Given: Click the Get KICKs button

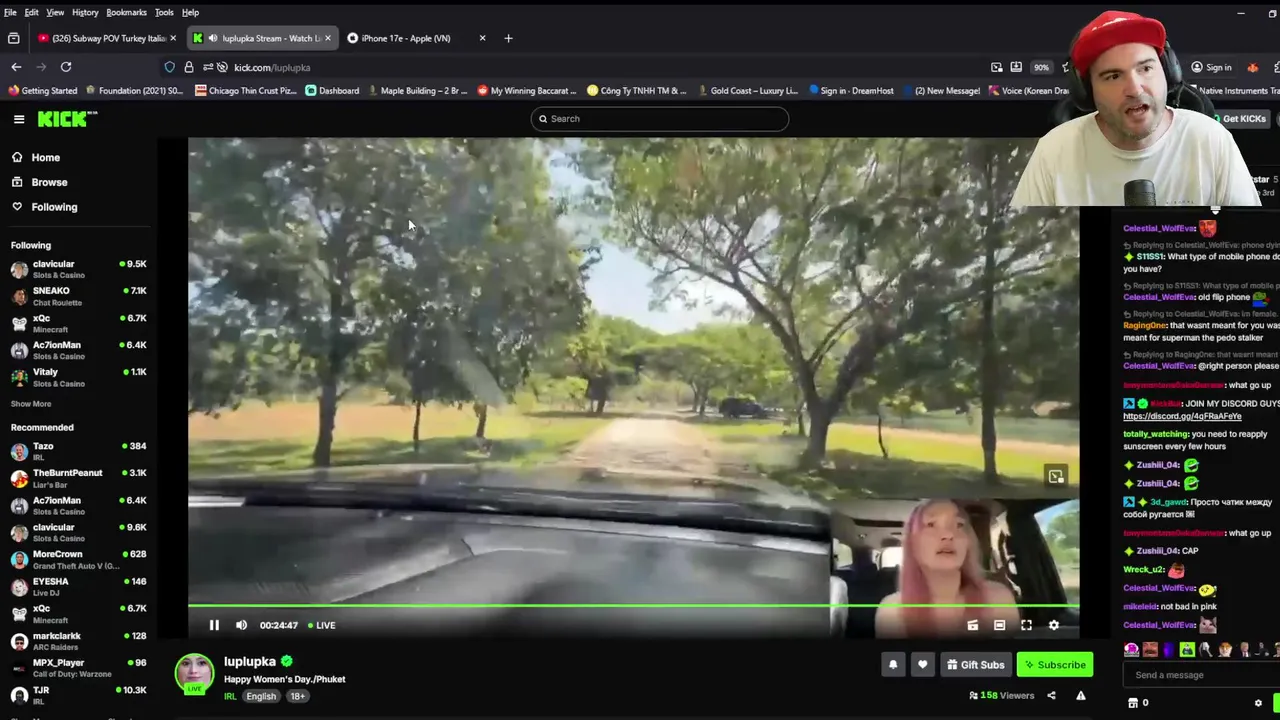Looking at the screenshot, I should (1240, 119).
